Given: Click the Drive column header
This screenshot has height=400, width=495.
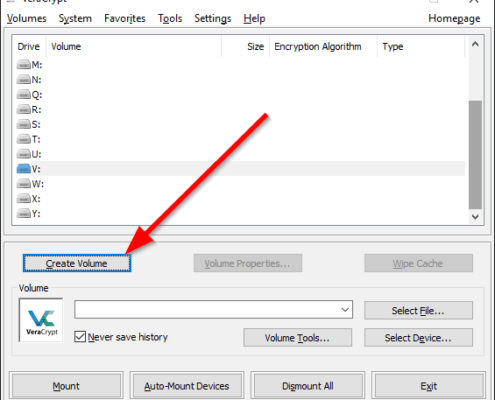Looking at the screenshot, I should click(29, 47).
